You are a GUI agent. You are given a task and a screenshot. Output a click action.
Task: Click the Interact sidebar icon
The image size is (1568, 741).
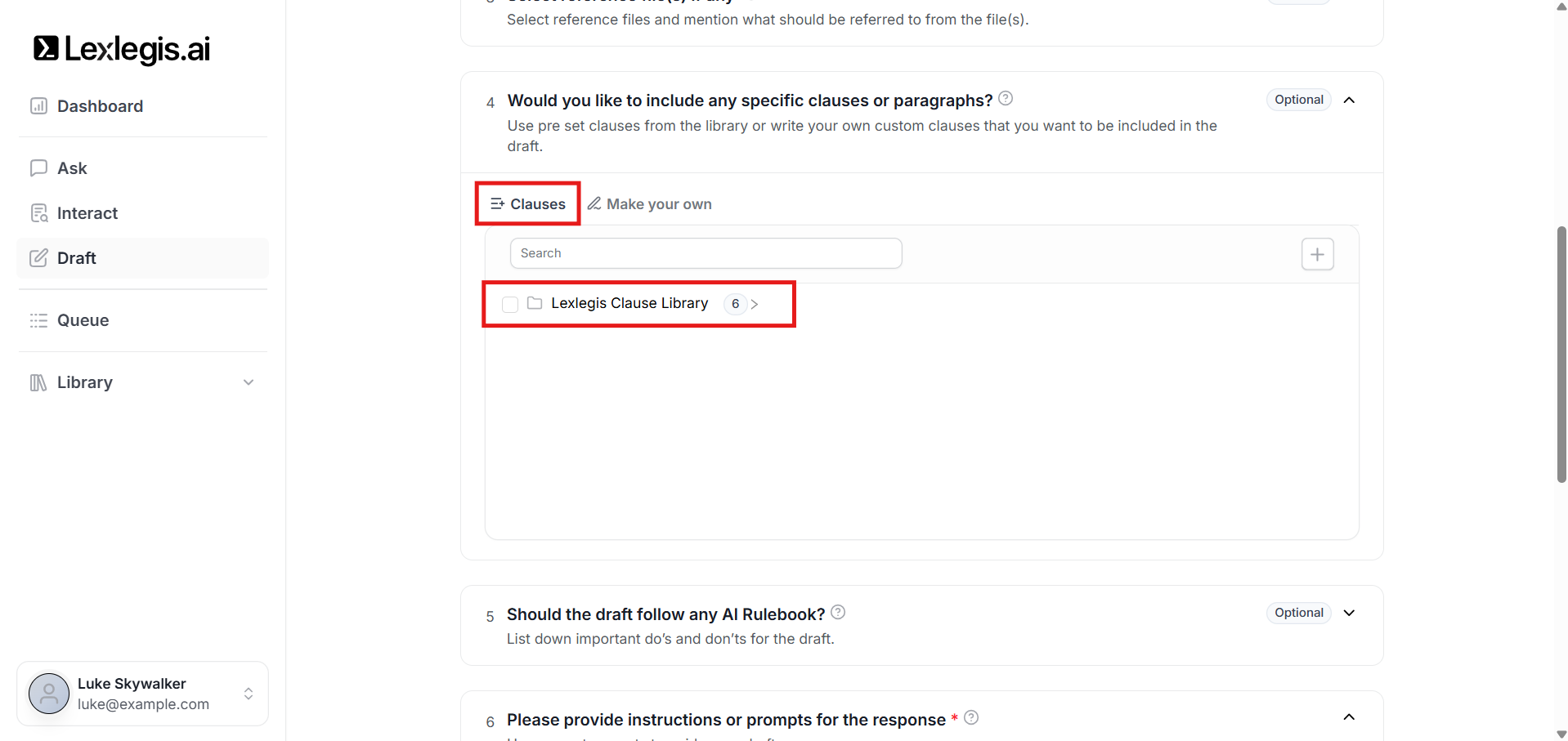(x=38, y=213)
